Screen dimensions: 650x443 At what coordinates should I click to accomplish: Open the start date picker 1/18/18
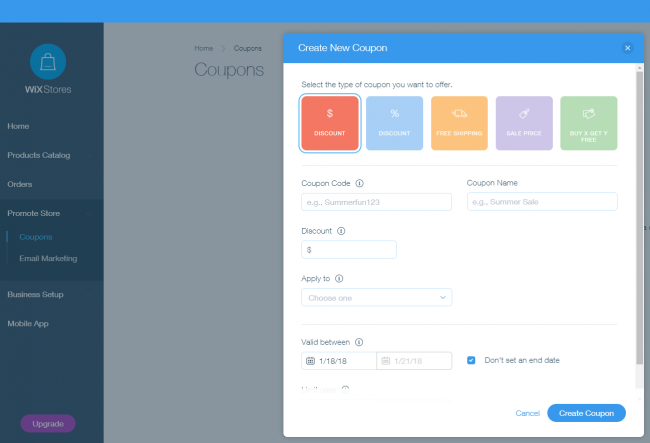coord(338,361)
